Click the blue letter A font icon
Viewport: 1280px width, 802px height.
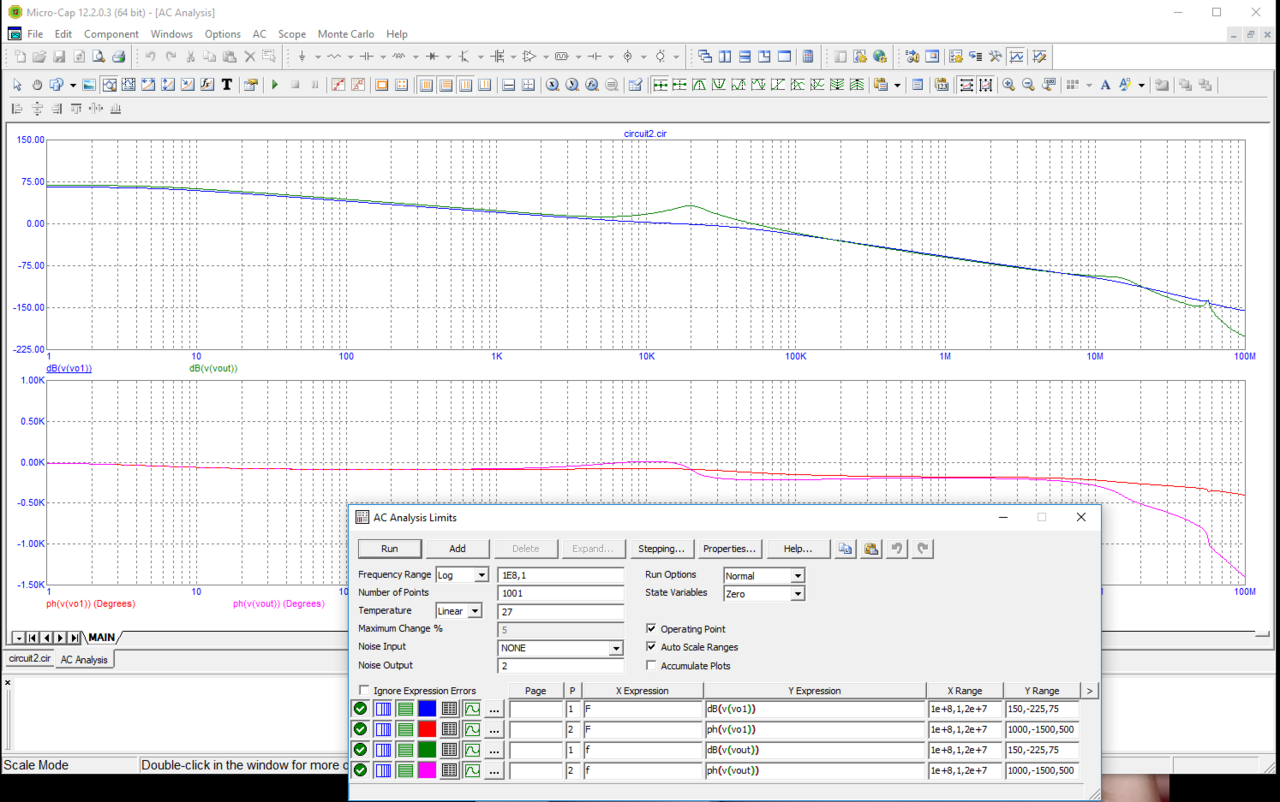tap(1105, 85)
